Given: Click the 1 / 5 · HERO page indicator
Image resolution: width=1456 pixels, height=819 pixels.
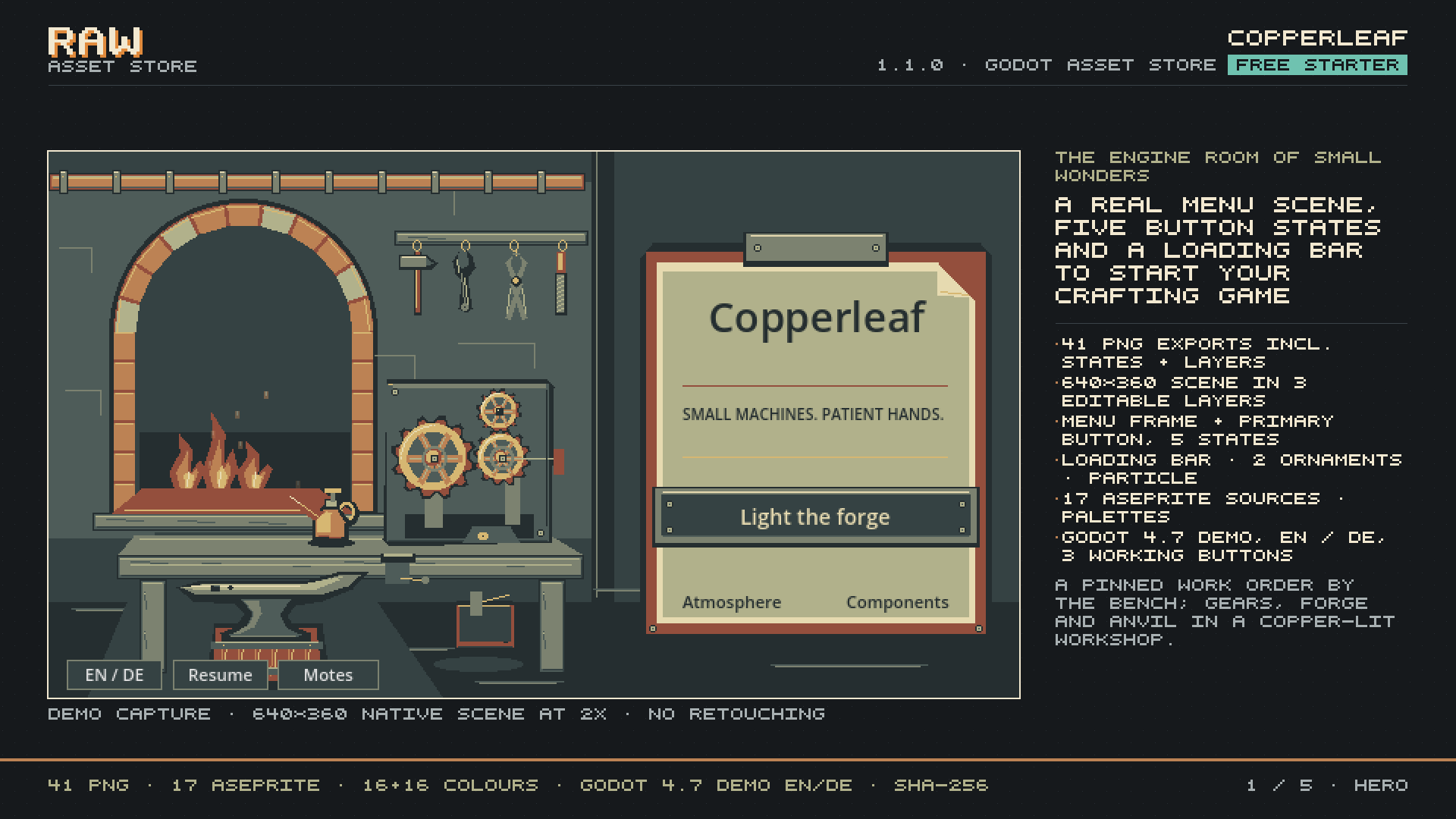Looking at the screenshot, I should tap(1327, 786).
